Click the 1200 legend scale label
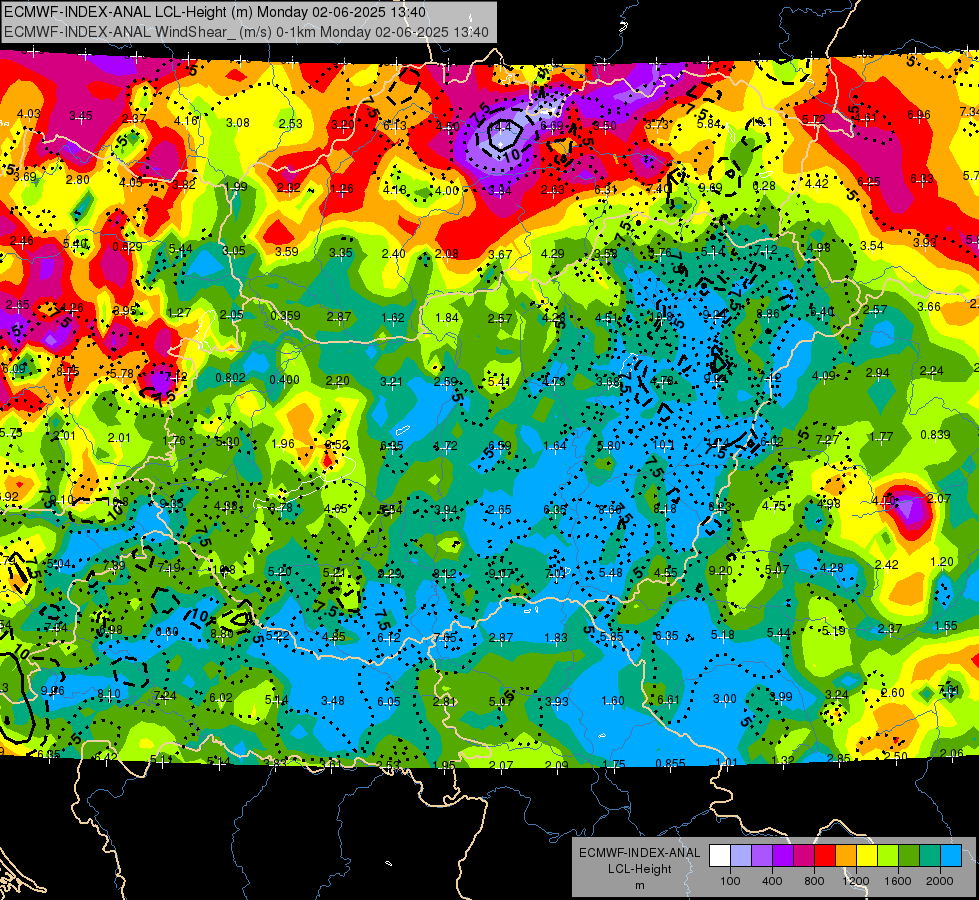This screenshot has width=979, height=900. click(x=855, y=881)
